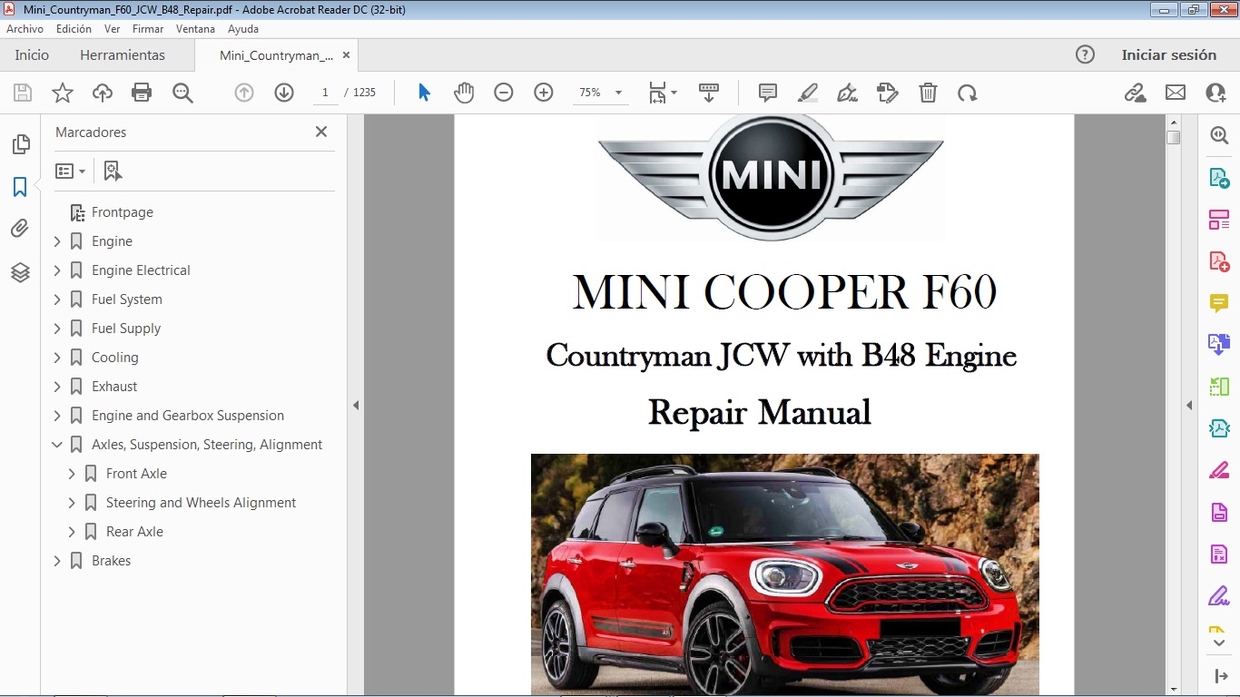Open the Layers panel

pyautogui.click(x=21, y=271)
